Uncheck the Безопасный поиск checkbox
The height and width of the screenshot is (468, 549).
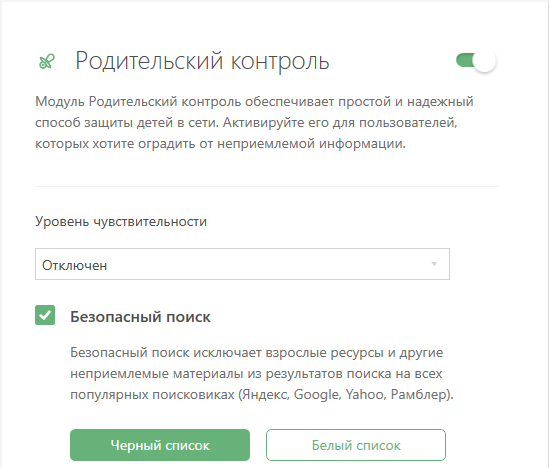[x=45, y=315]
